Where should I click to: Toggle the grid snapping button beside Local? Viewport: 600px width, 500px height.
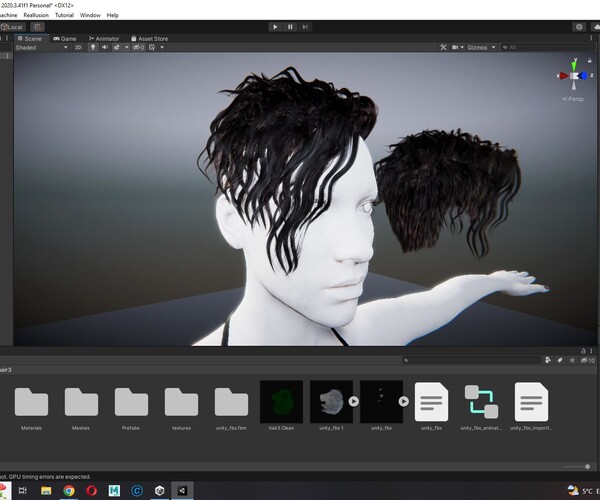pos(37,27)
